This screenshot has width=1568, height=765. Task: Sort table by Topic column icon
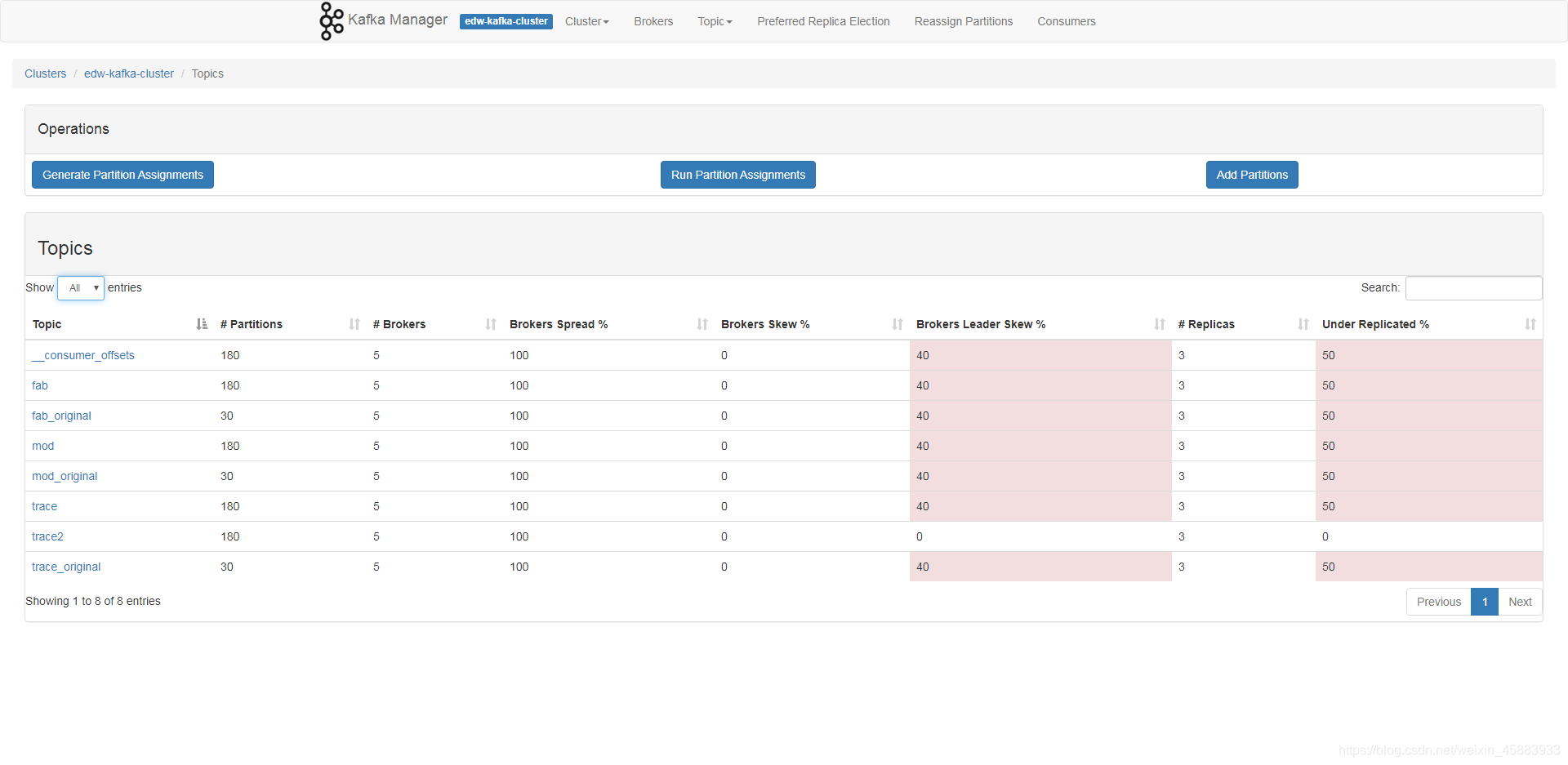(202, 324)
